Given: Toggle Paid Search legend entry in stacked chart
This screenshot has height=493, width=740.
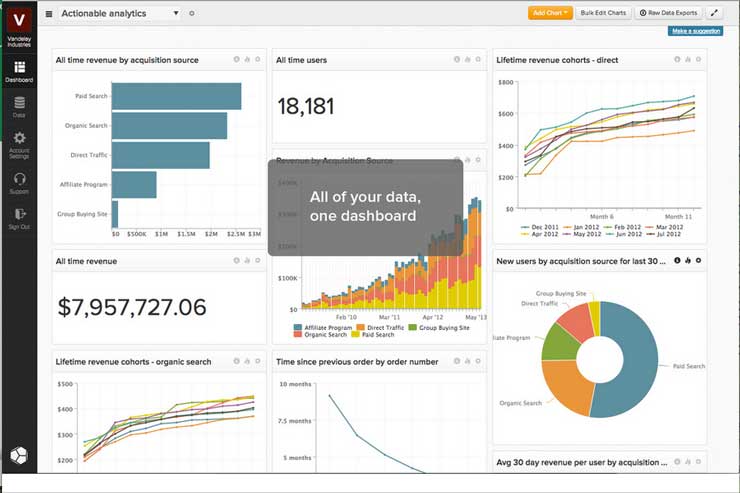Looking at the screenshot, I should 372,334.
